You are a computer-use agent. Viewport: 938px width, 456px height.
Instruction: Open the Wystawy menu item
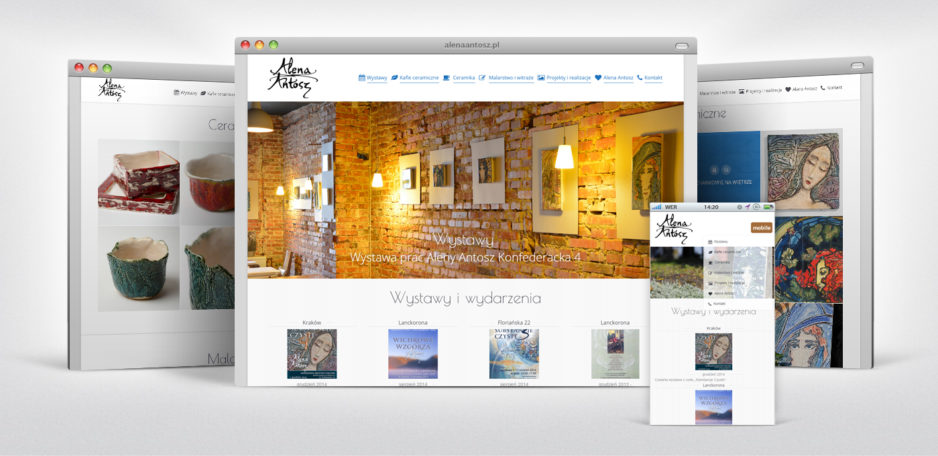[377, 77]
